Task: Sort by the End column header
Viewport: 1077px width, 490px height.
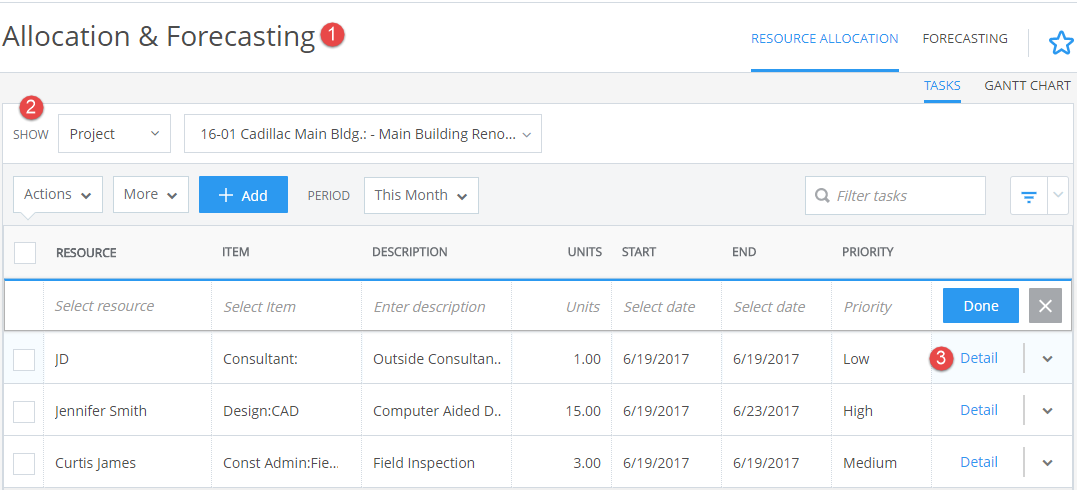Action: click(744, 252)
